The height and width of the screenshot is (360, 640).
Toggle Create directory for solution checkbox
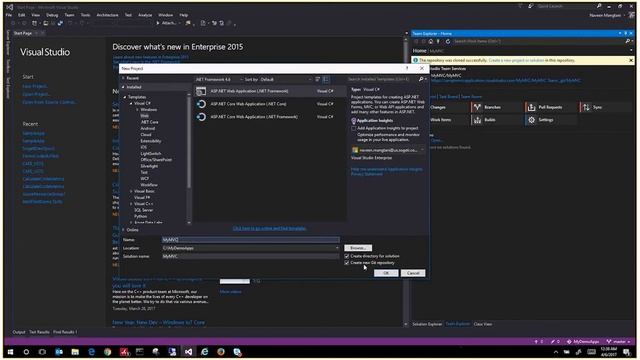[347, 256]
